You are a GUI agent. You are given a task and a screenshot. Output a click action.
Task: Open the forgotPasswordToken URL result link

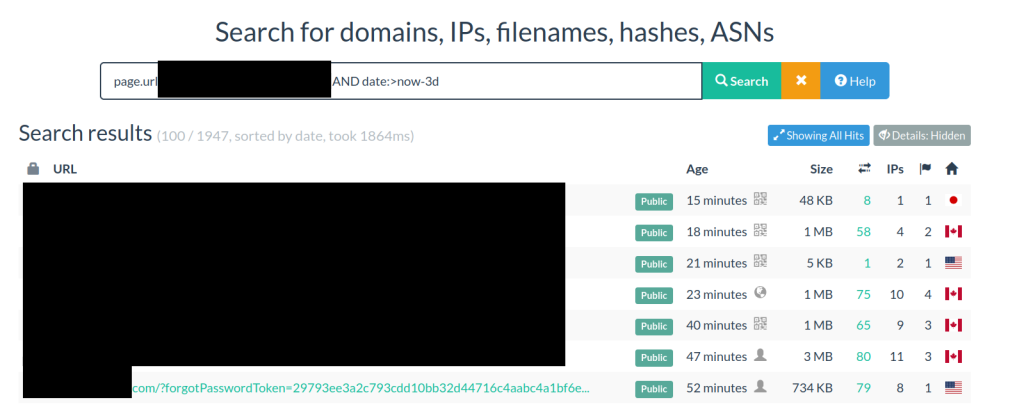pyautogui.click(x=361, y=387)
